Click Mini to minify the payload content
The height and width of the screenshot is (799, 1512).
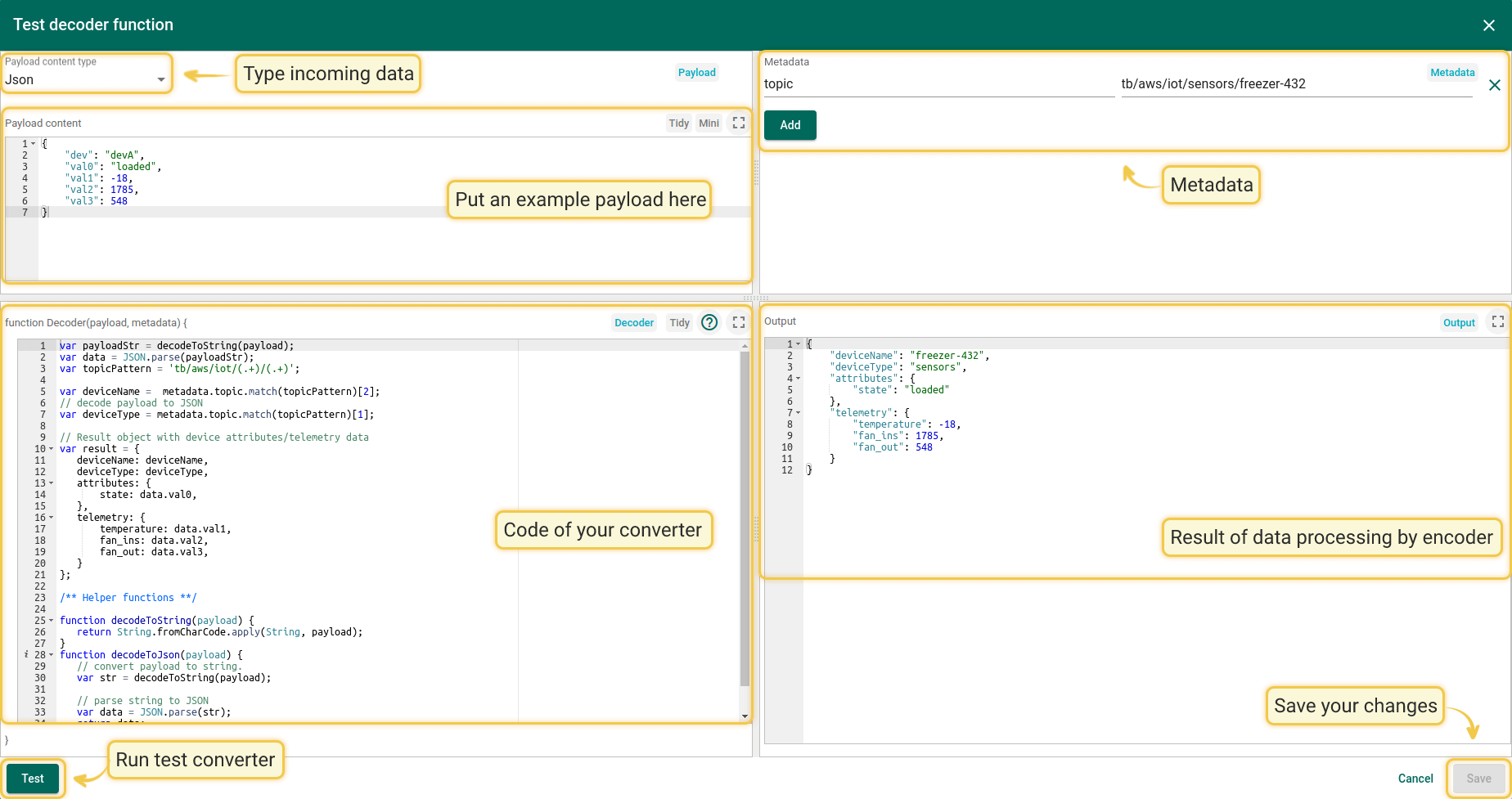pos(709,123)
